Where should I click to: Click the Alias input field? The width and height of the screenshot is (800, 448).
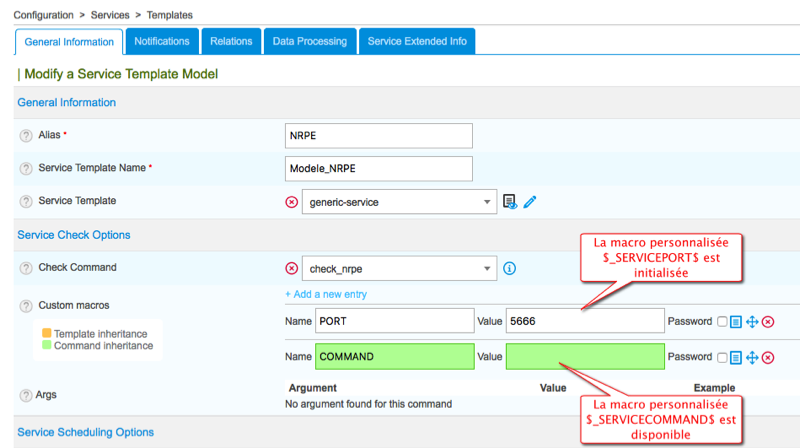pyautogui.click(x=379, y=135)
